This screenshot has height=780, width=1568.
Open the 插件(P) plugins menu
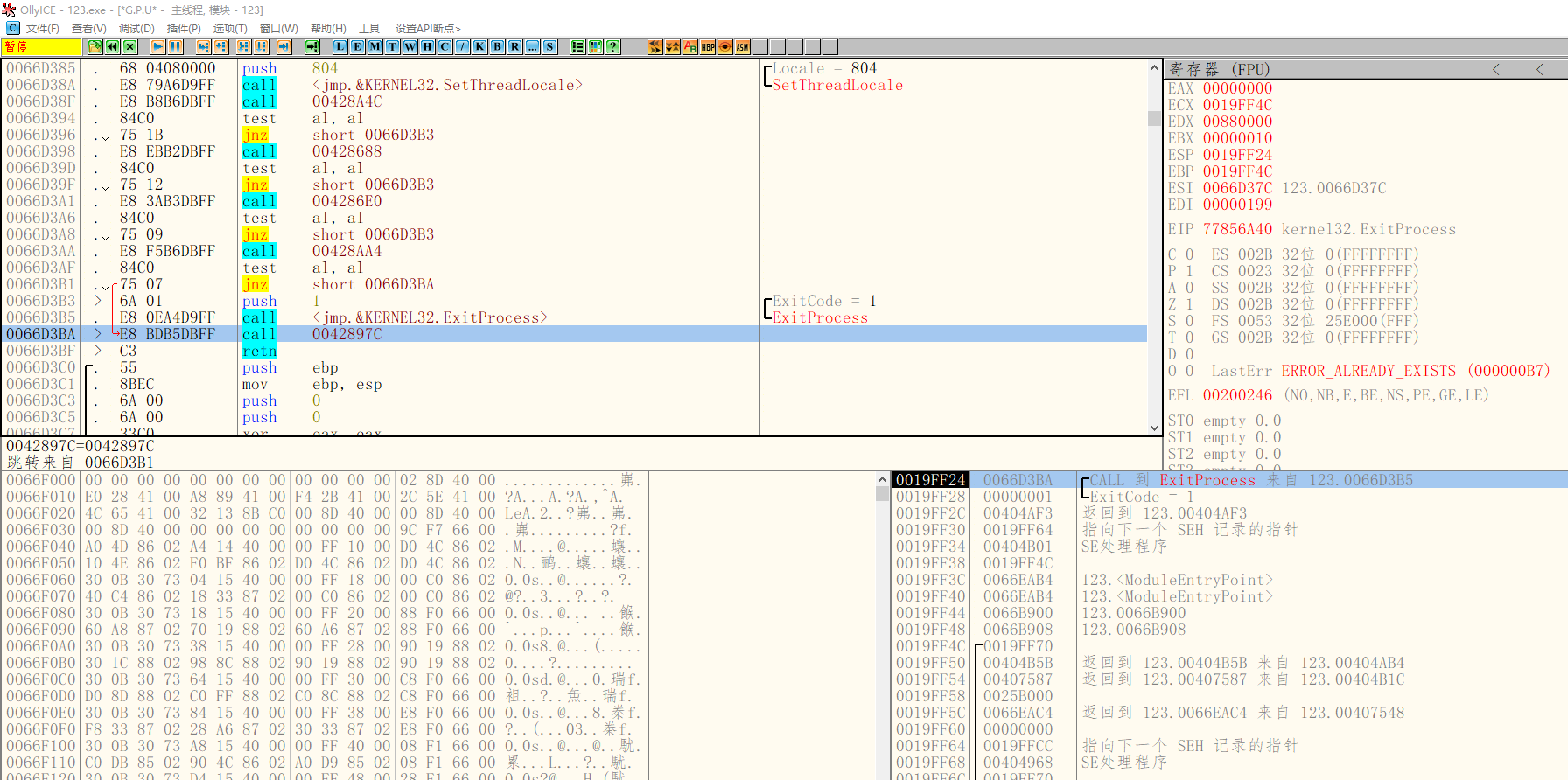click(184, 29)
